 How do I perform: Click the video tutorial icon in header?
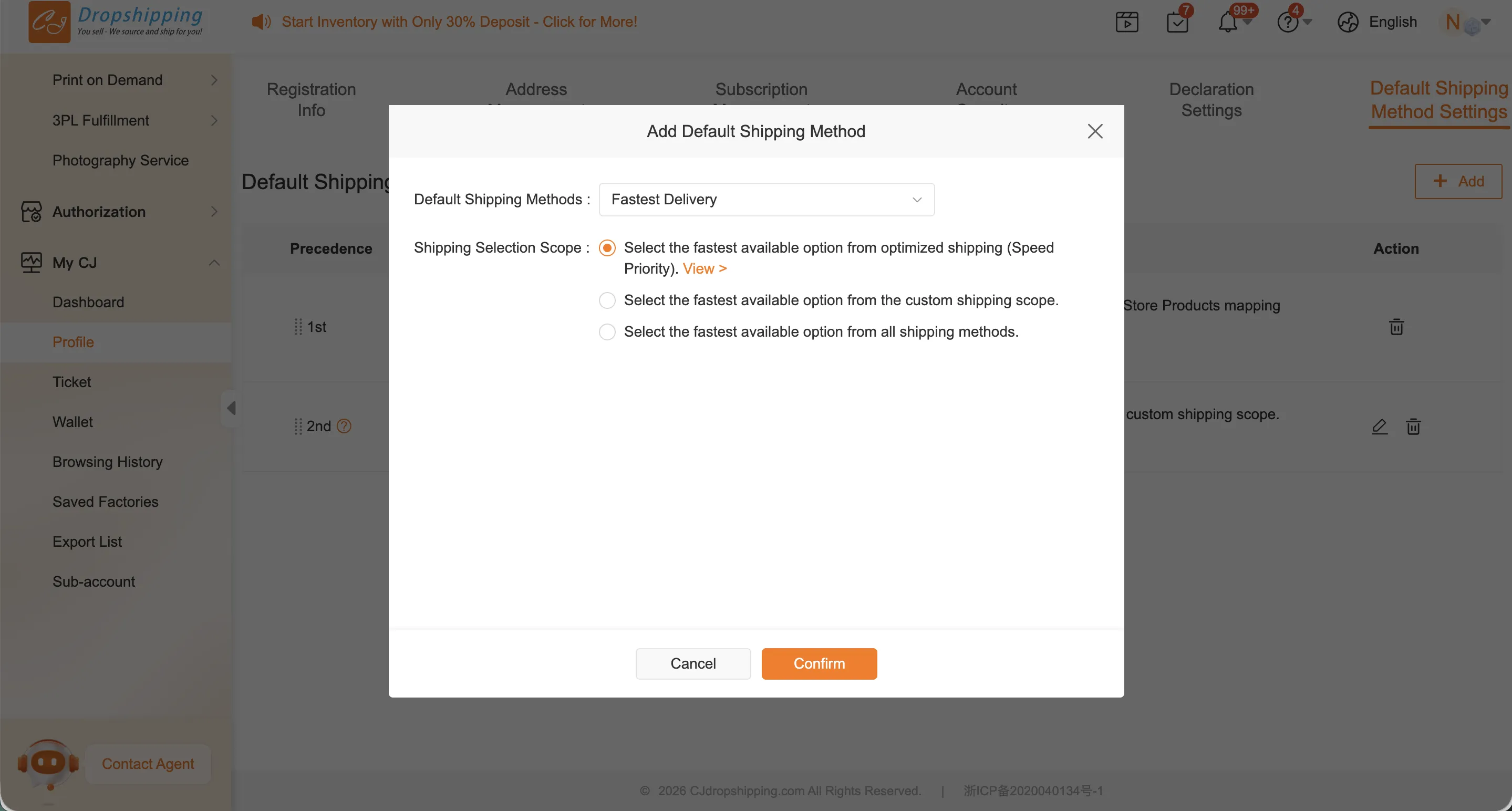click(1126, 22)
